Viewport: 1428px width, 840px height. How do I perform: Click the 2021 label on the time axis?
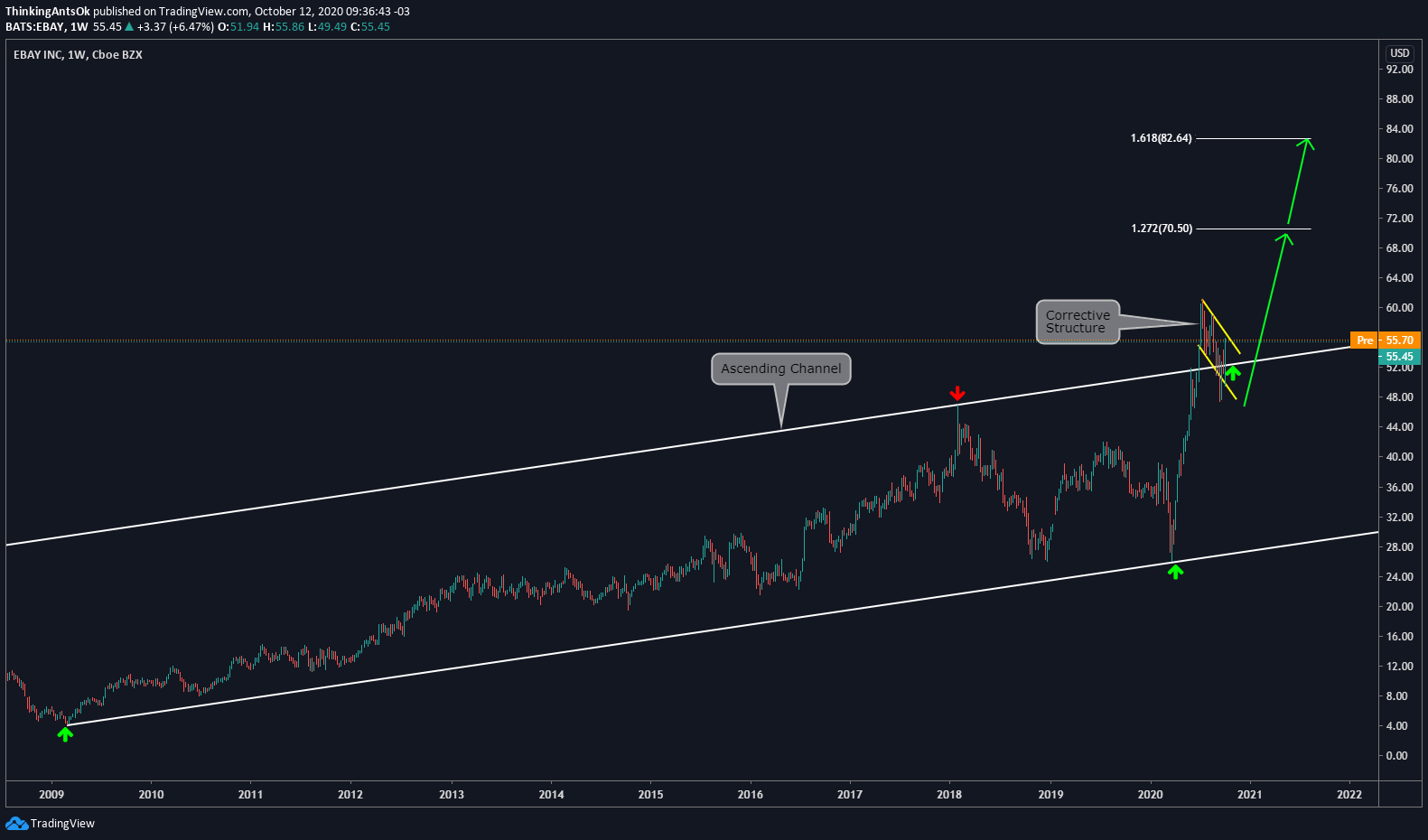pos(1249,795)
